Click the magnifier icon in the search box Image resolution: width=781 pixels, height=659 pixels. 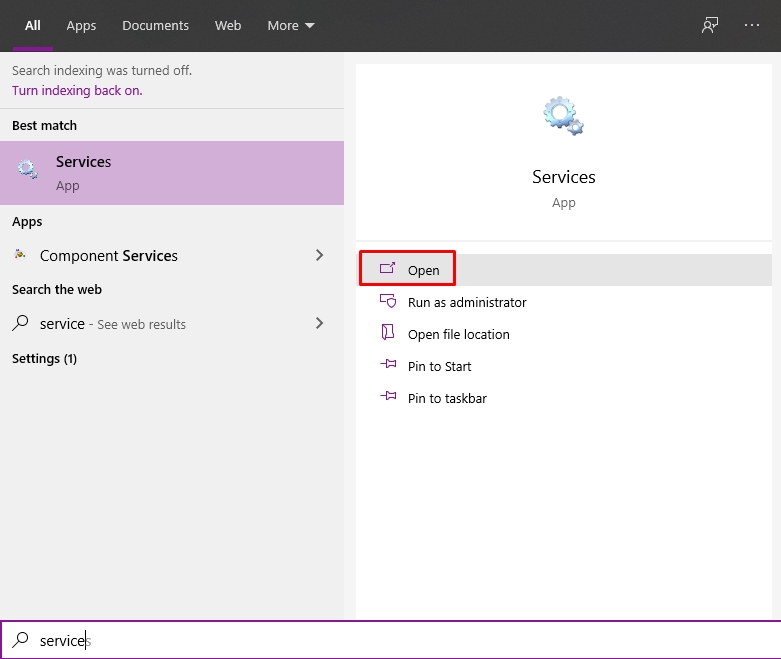click(x=20, y=640)
